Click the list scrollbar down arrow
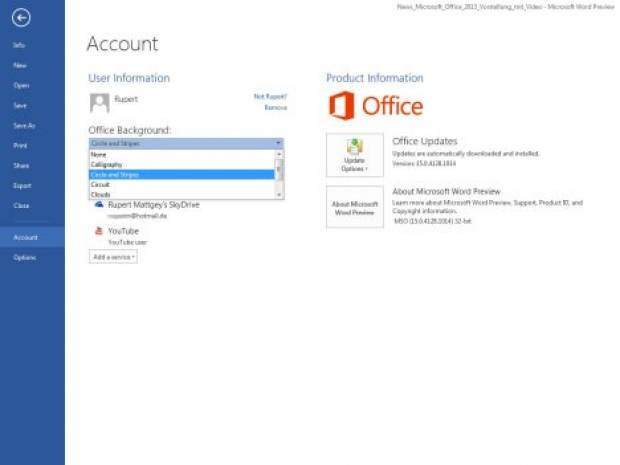Screen dimensions: 620x465 [279, 195]
